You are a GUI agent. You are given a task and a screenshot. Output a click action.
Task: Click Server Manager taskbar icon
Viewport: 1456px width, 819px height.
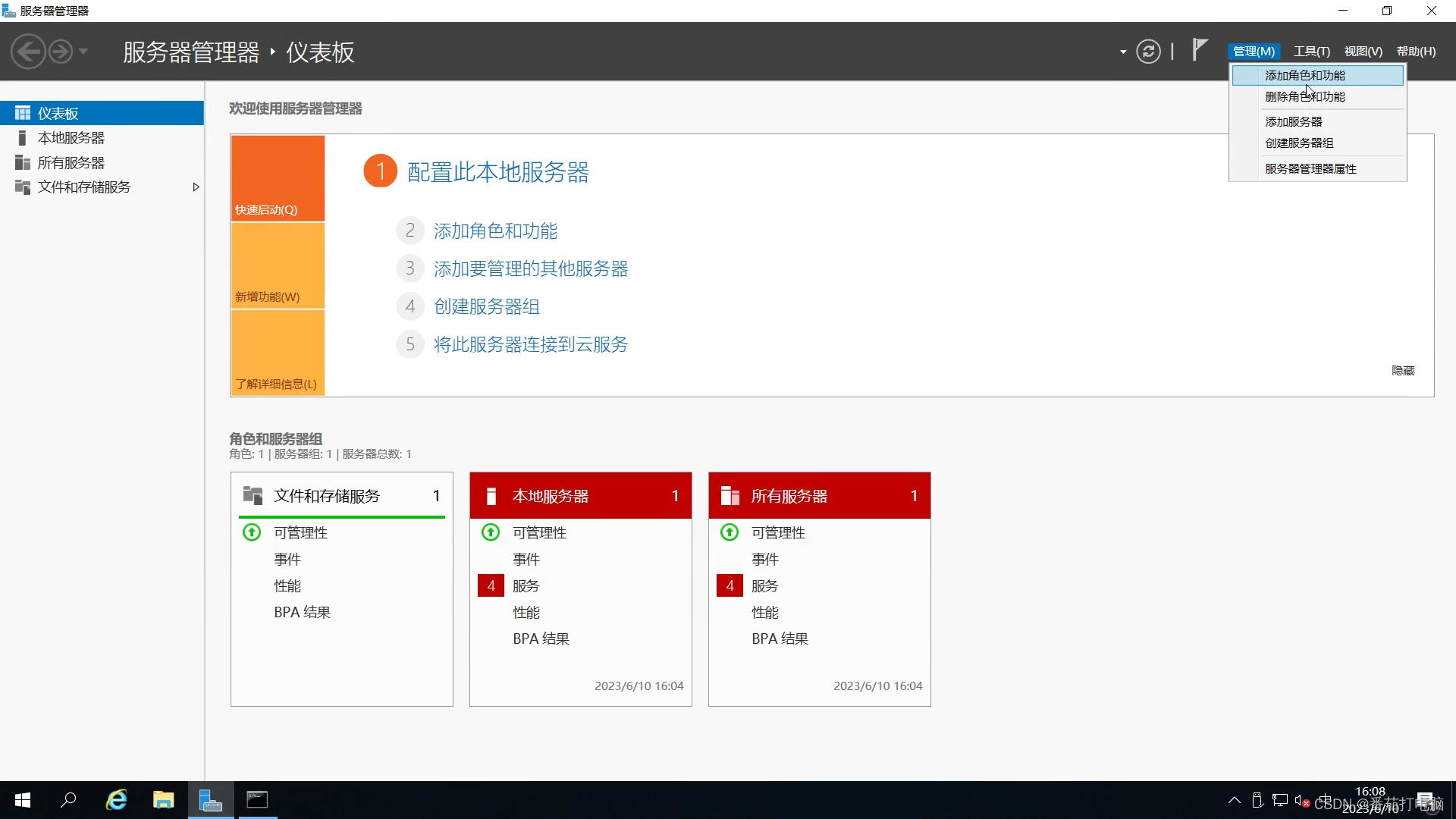(211, 800)
